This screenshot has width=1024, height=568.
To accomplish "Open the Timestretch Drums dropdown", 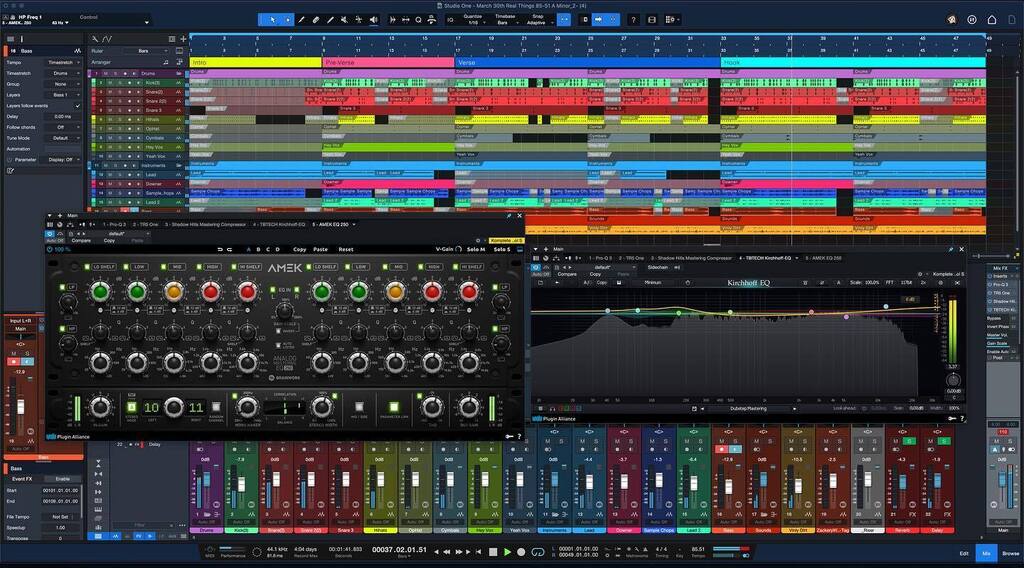I will click(63, 73).
